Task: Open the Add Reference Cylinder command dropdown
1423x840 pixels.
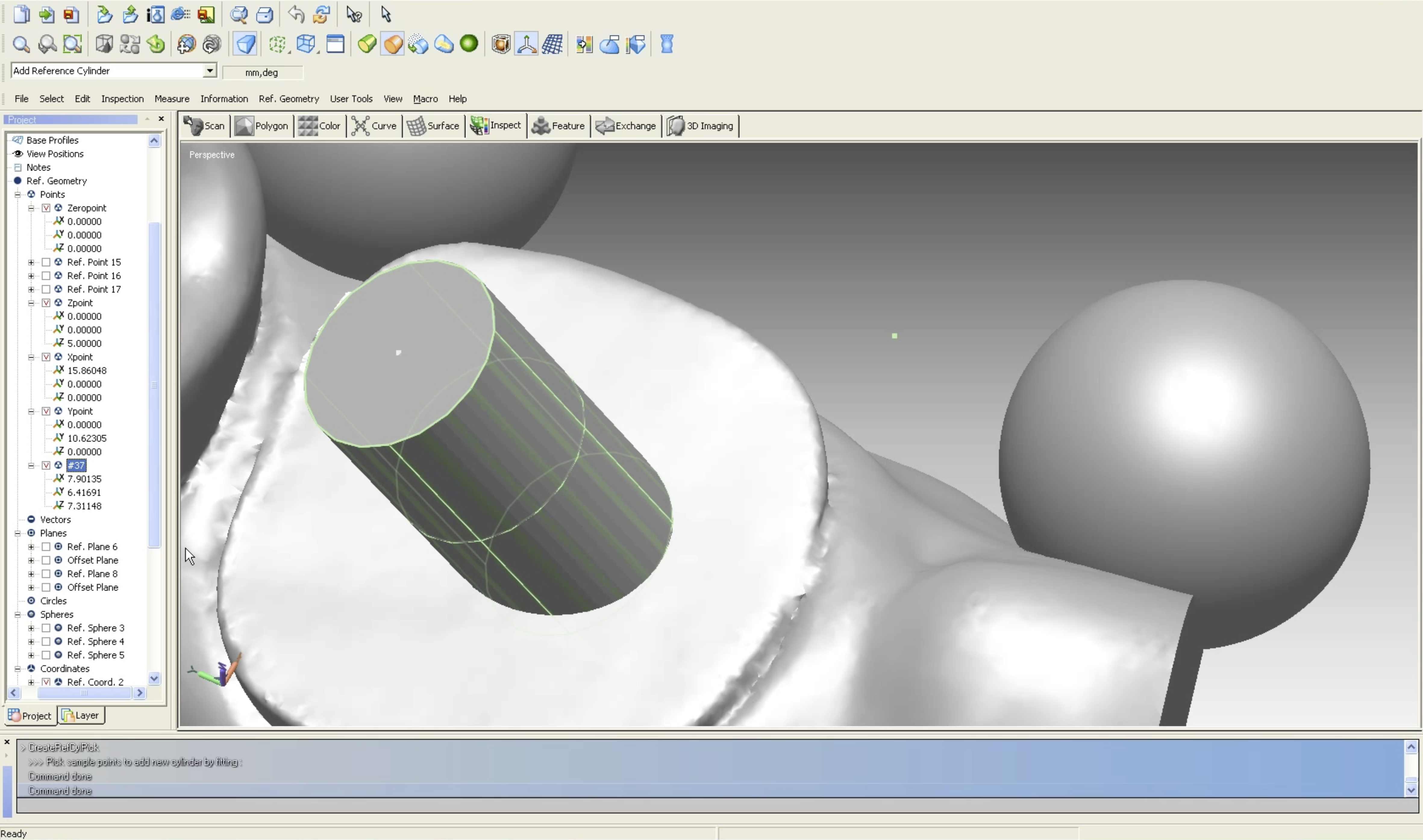Action: 210,70
